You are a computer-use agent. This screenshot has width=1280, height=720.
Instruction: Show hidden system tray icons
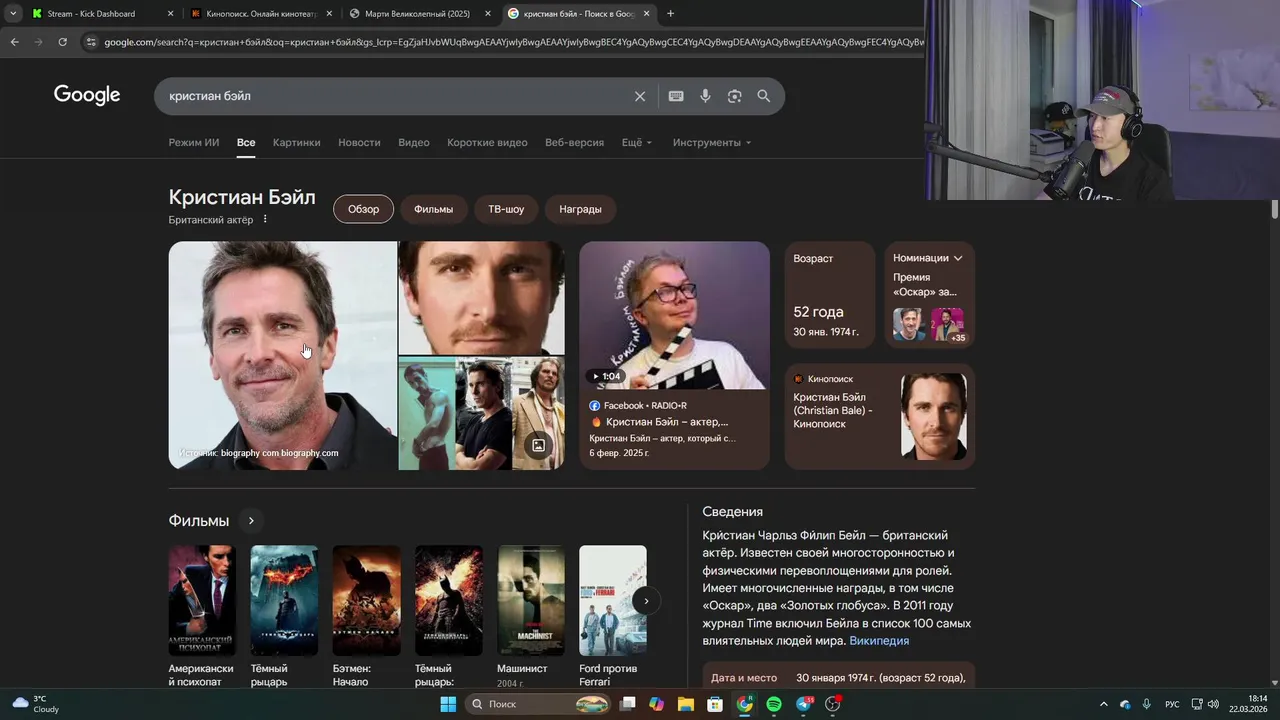1104,704
